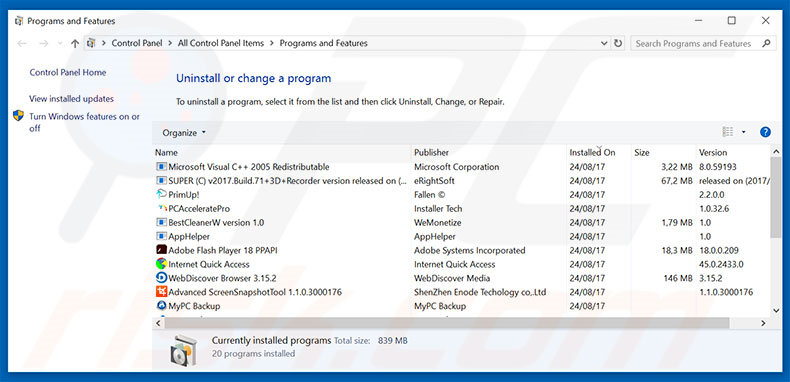The image size is (790, 382).
Task: Go back using the Back arrow
Action: (22, 43)
